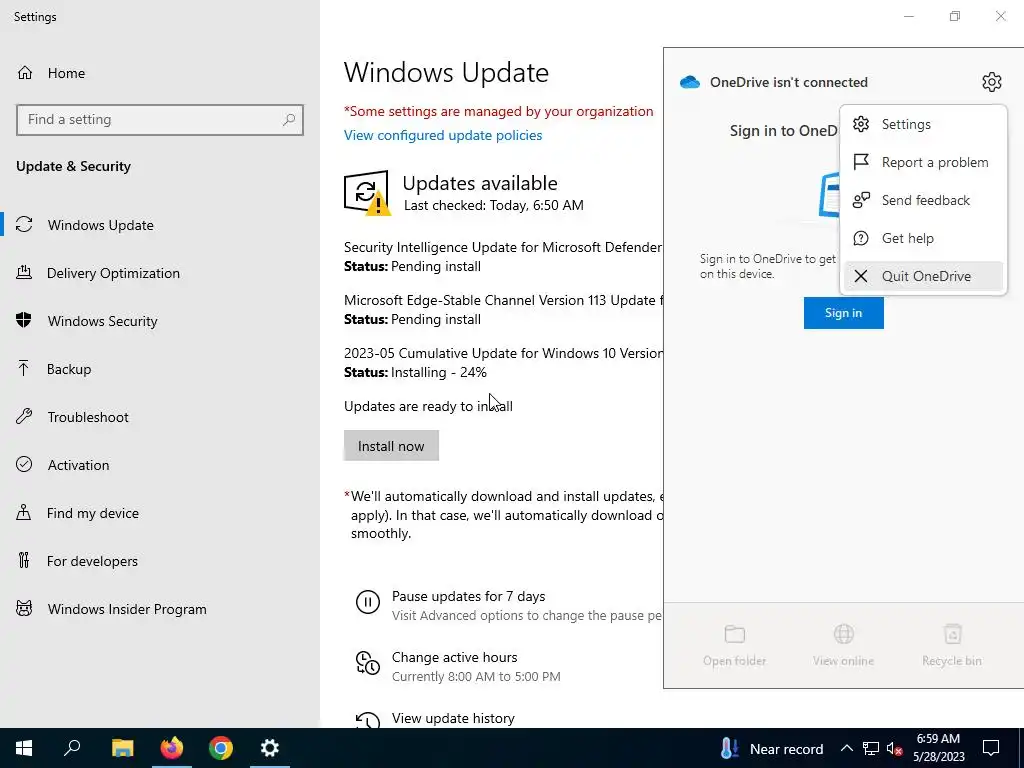
Task: Click the Settings gear on the taskbar
Action: (x=270, y=748)
